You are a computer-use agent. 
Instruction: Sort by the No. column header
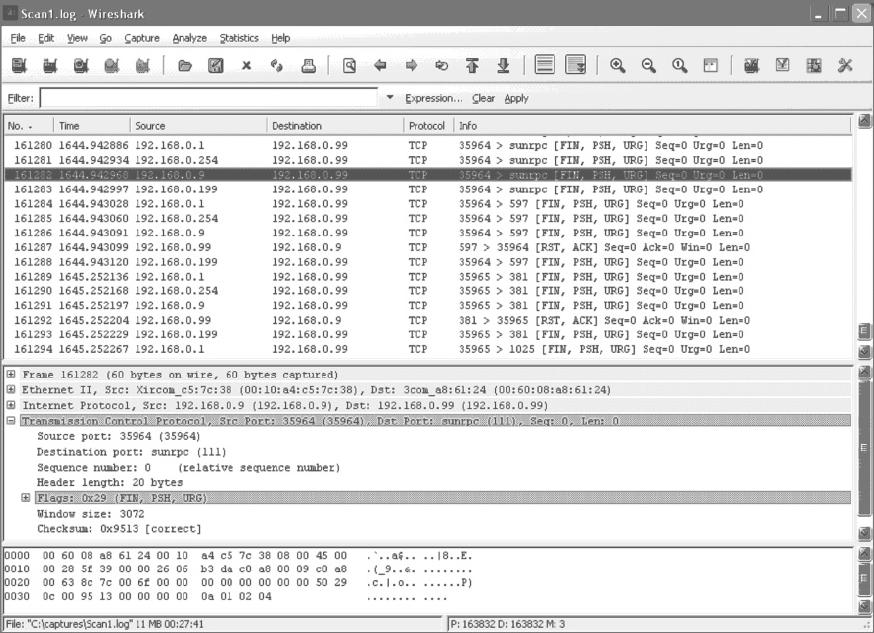pyautogui.click(x=28, y=126)
